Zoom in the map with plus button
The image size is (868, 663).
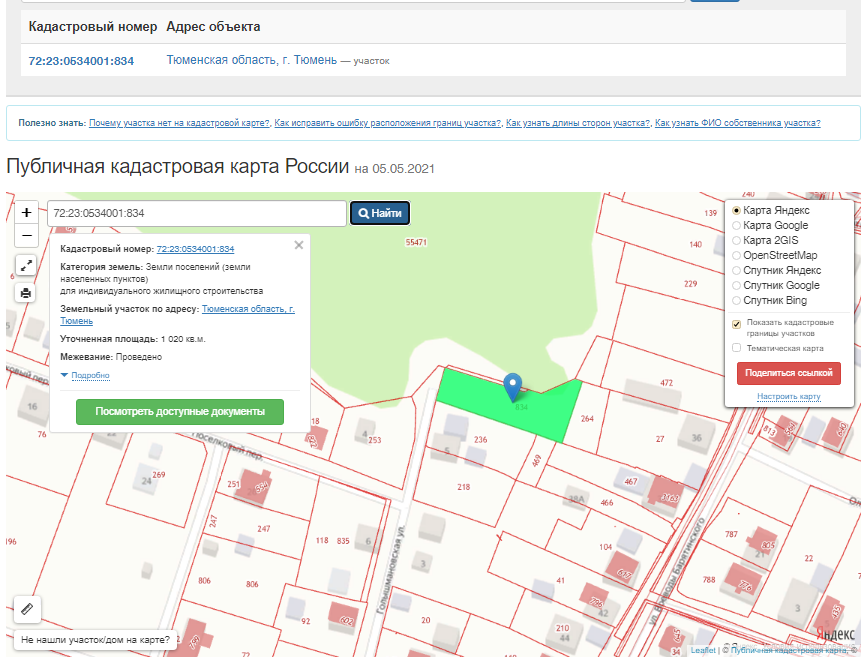[x=26, y=213]
